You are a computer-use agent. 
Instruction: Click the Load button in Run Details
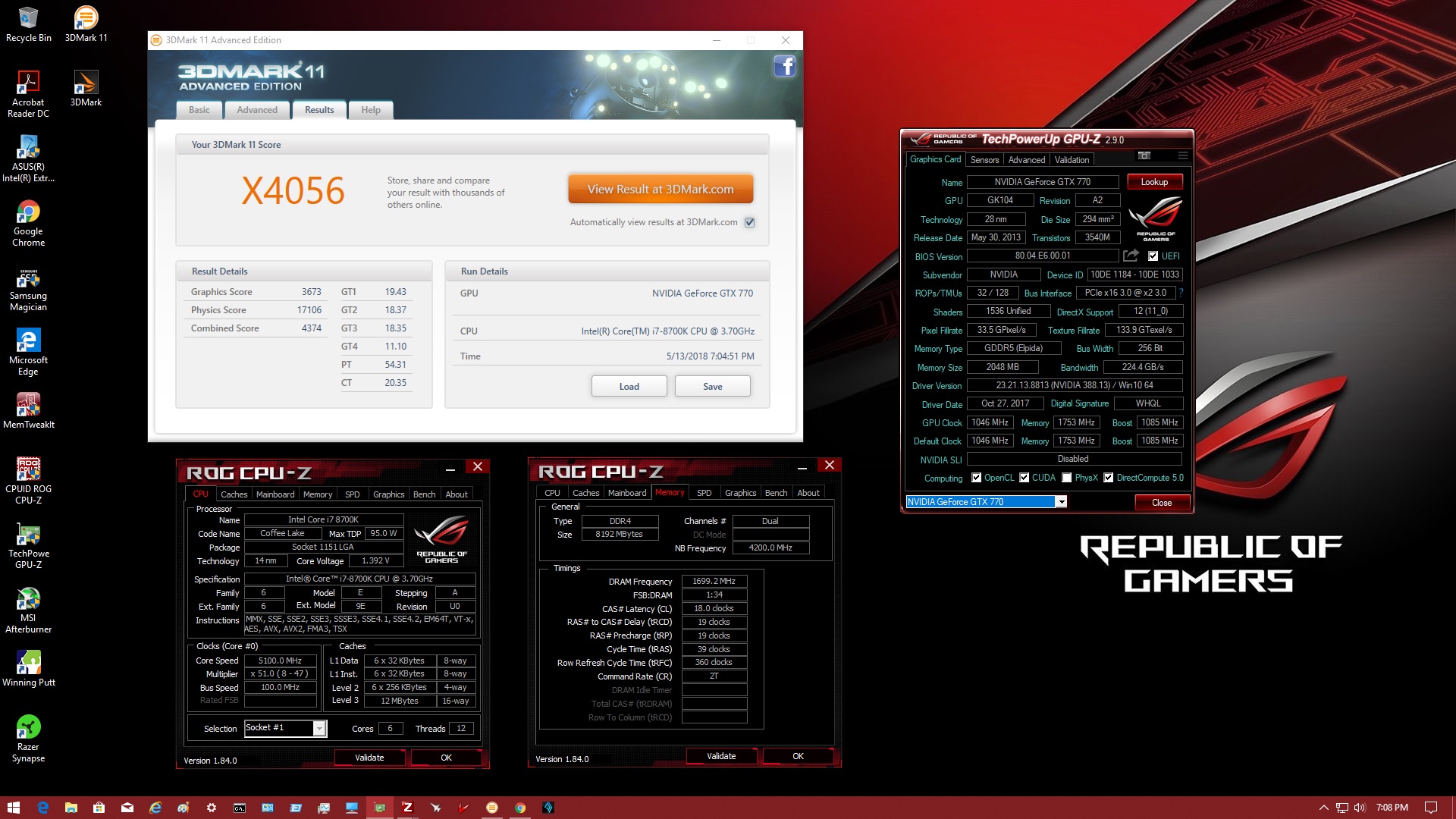pyautogui.click(x=629, y=386)
